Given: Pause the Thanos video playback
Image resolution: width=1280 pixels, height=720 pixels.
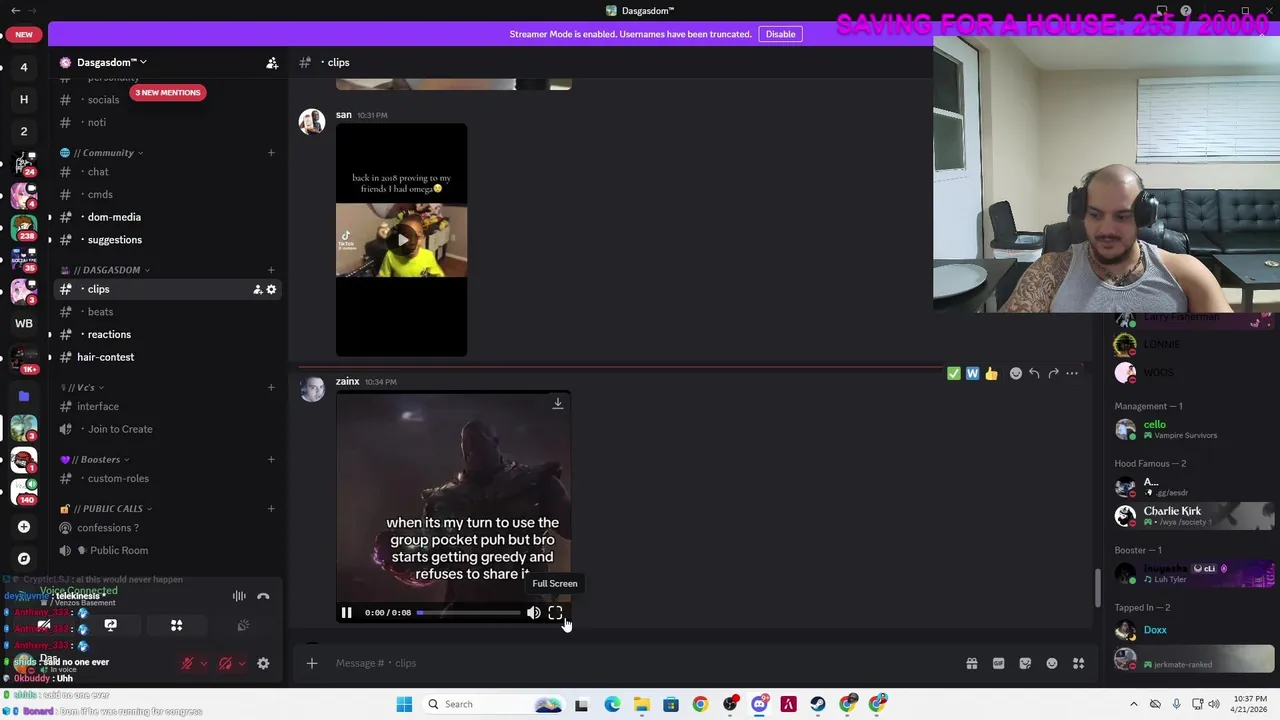Looking at the screenshot, I should tap(346, 613).
